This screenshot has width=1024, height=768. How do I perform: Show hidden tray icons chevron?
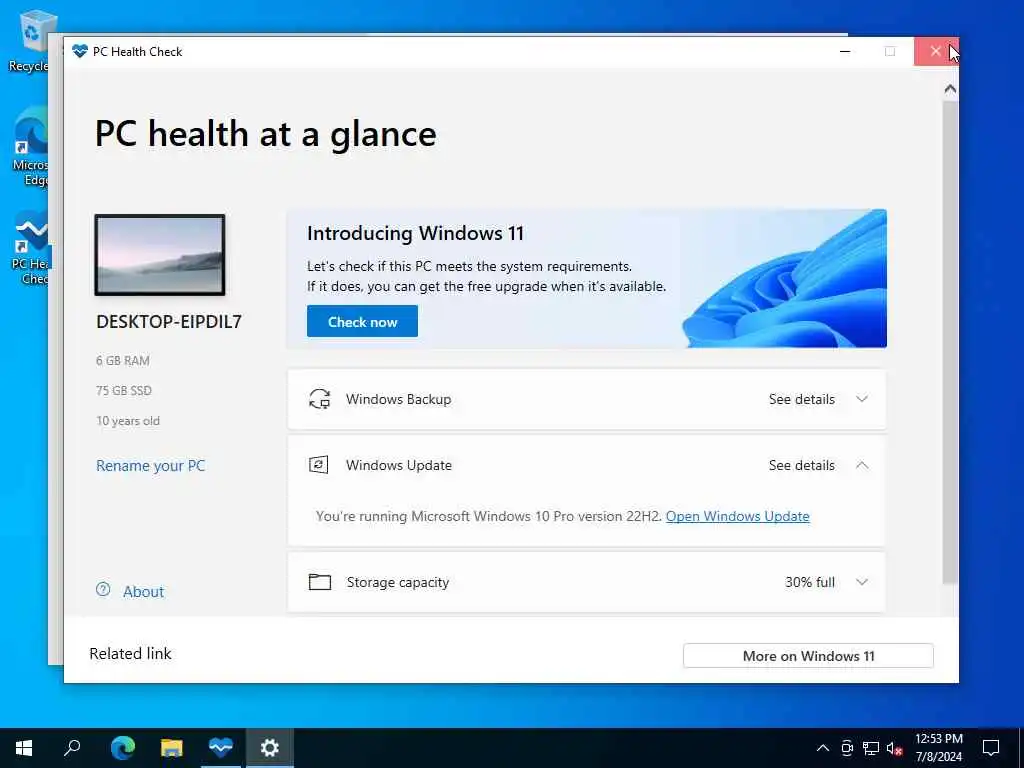pos(823,748)
